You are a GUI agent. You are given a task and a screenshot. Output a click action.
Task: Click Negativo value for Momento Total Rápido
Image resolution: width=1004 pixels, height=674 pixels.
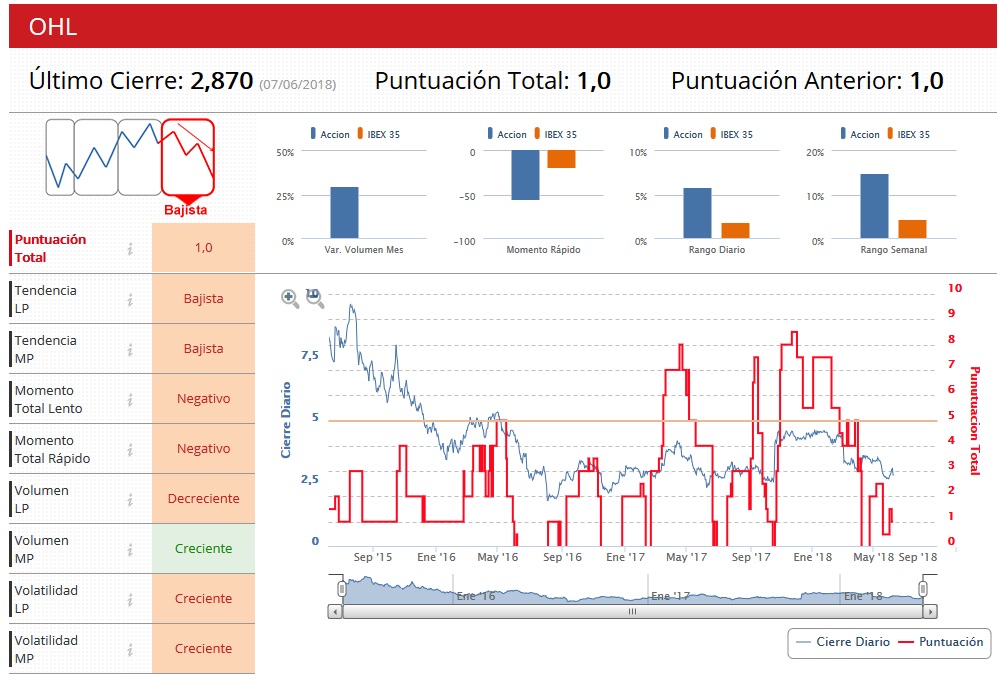click(204, 448)
